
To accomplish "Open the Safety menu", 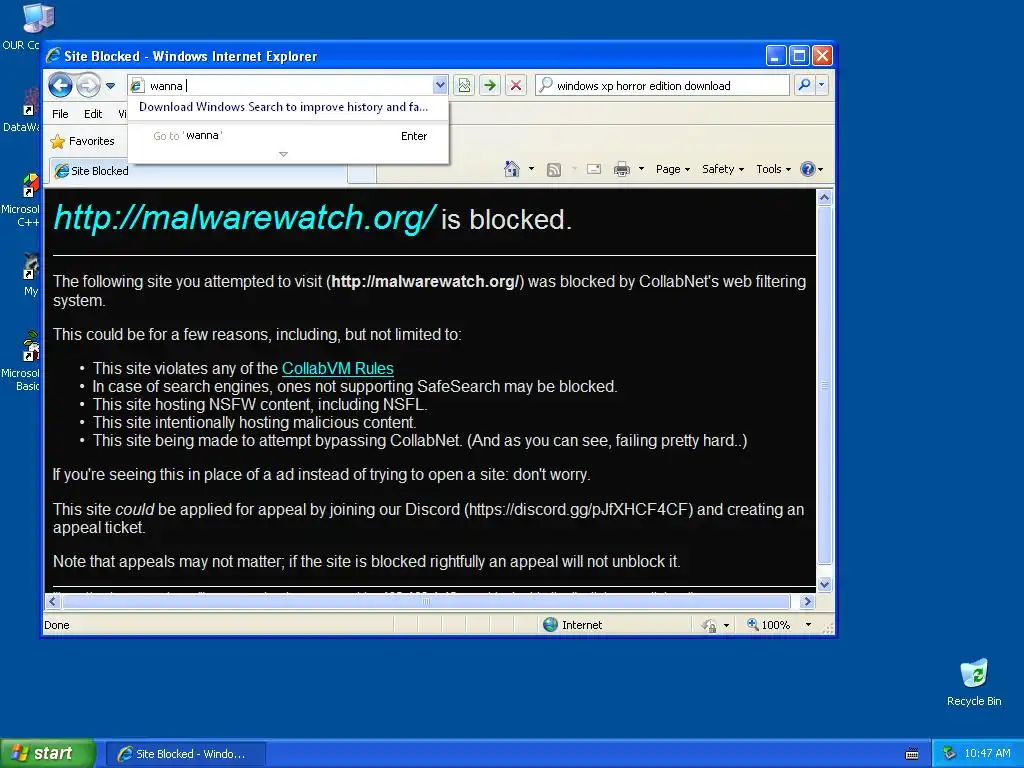I will pos(723,169).
